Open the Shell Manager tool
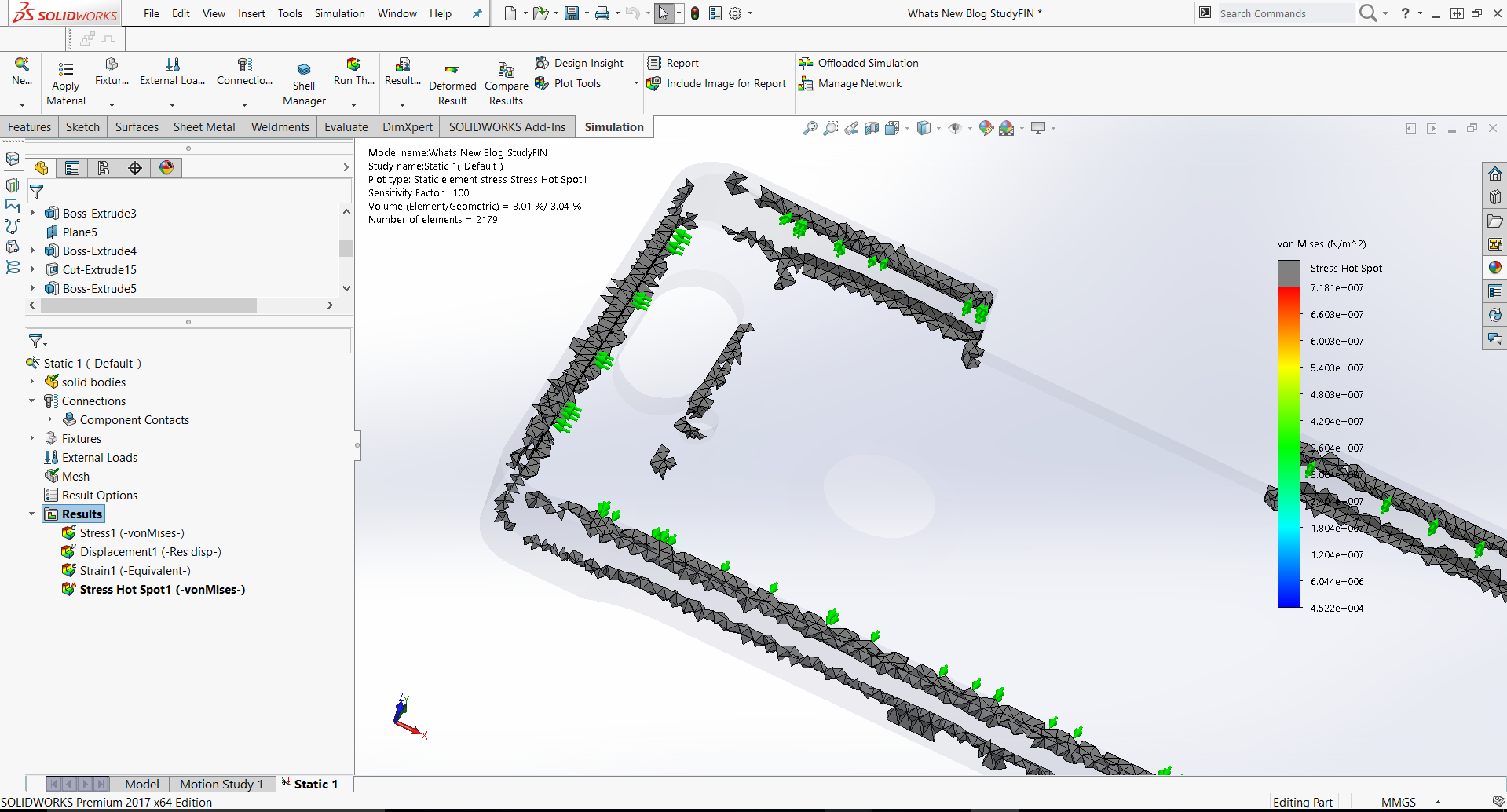The image size is (1507, 812). [304, 70]
